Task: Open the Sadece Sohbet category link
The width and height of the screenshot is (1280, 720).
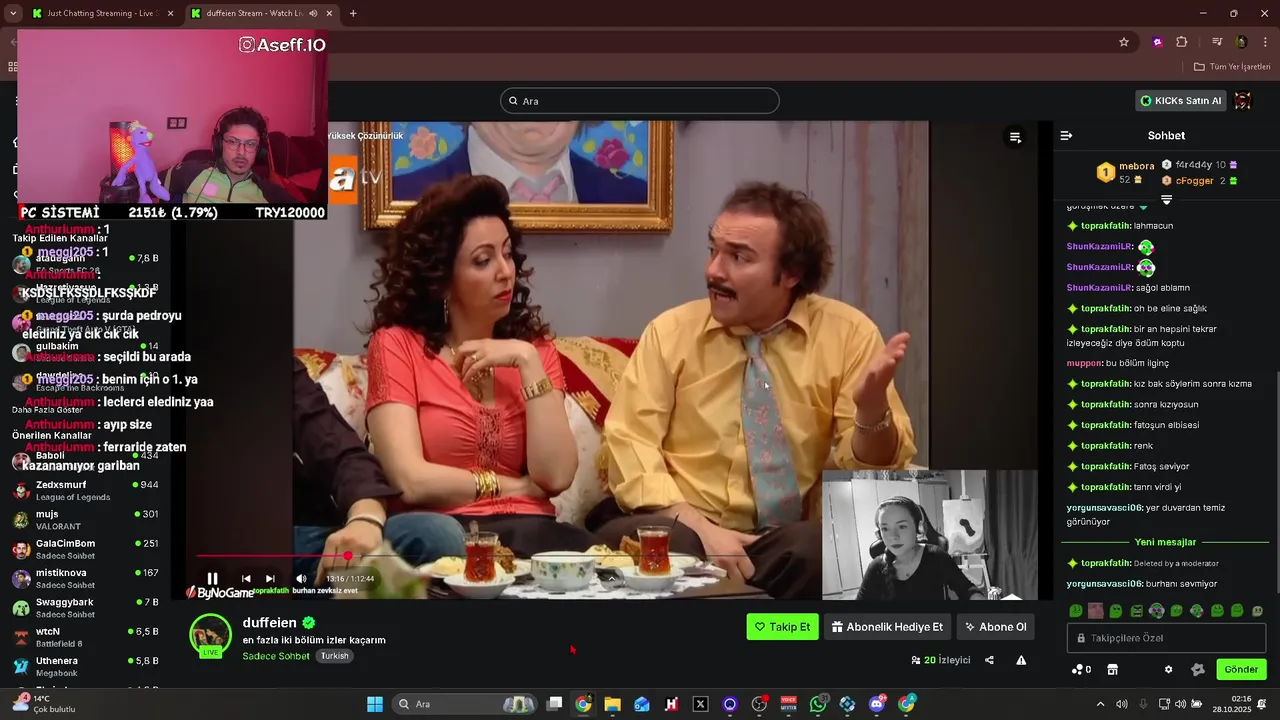Action: (x=276, y=656)
